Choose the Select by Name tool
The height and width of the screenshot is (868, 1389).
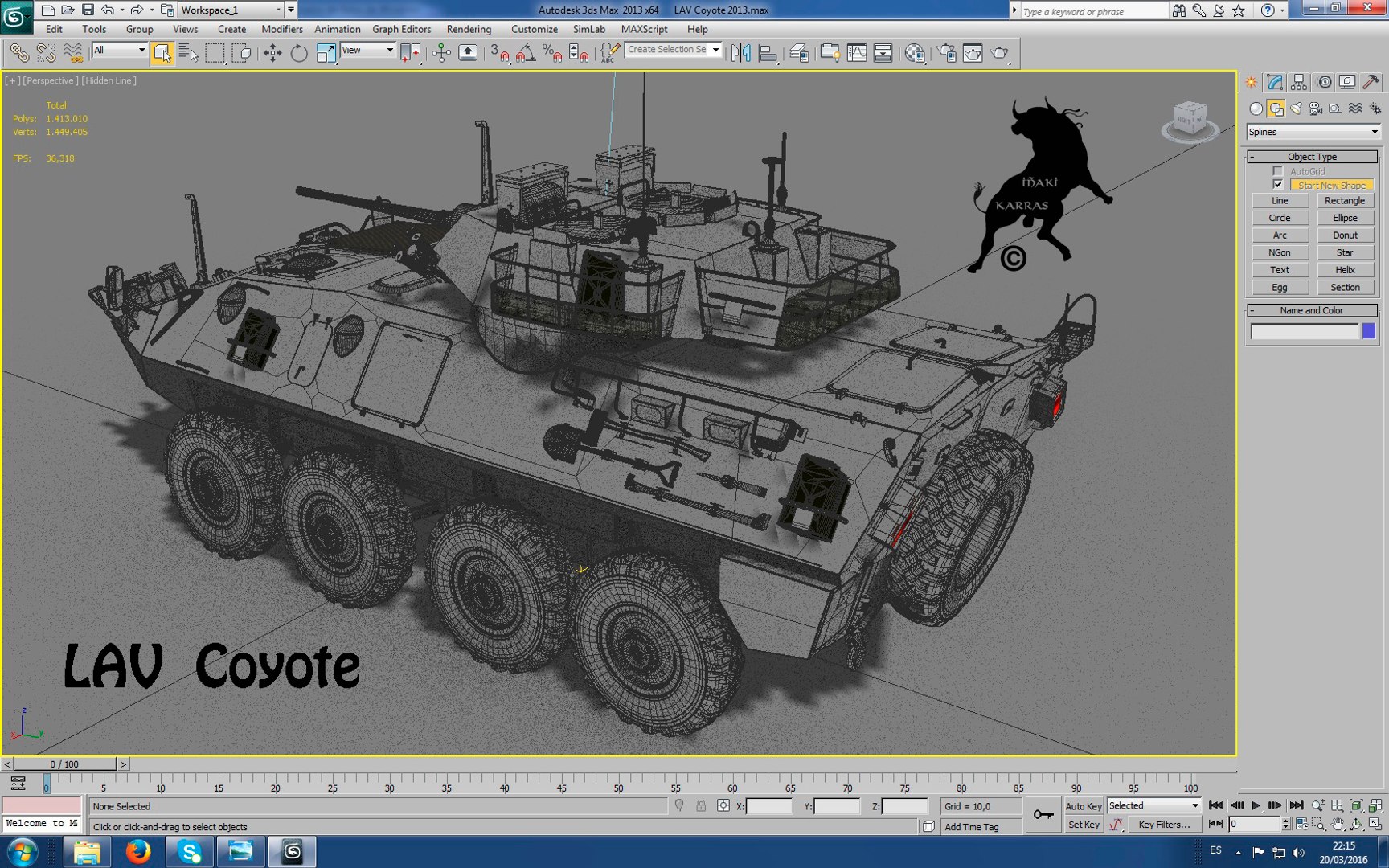[188, 54]
